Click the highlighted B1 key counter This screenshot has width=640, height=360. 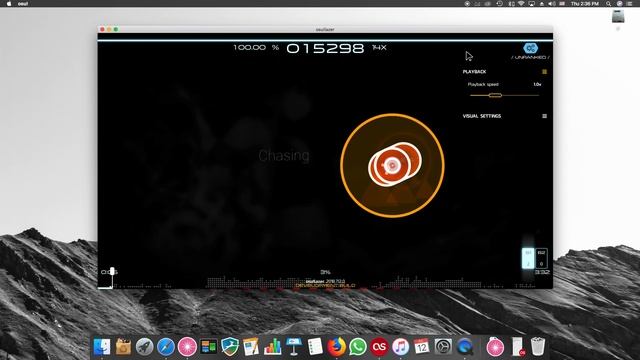[x=528, y=258]
